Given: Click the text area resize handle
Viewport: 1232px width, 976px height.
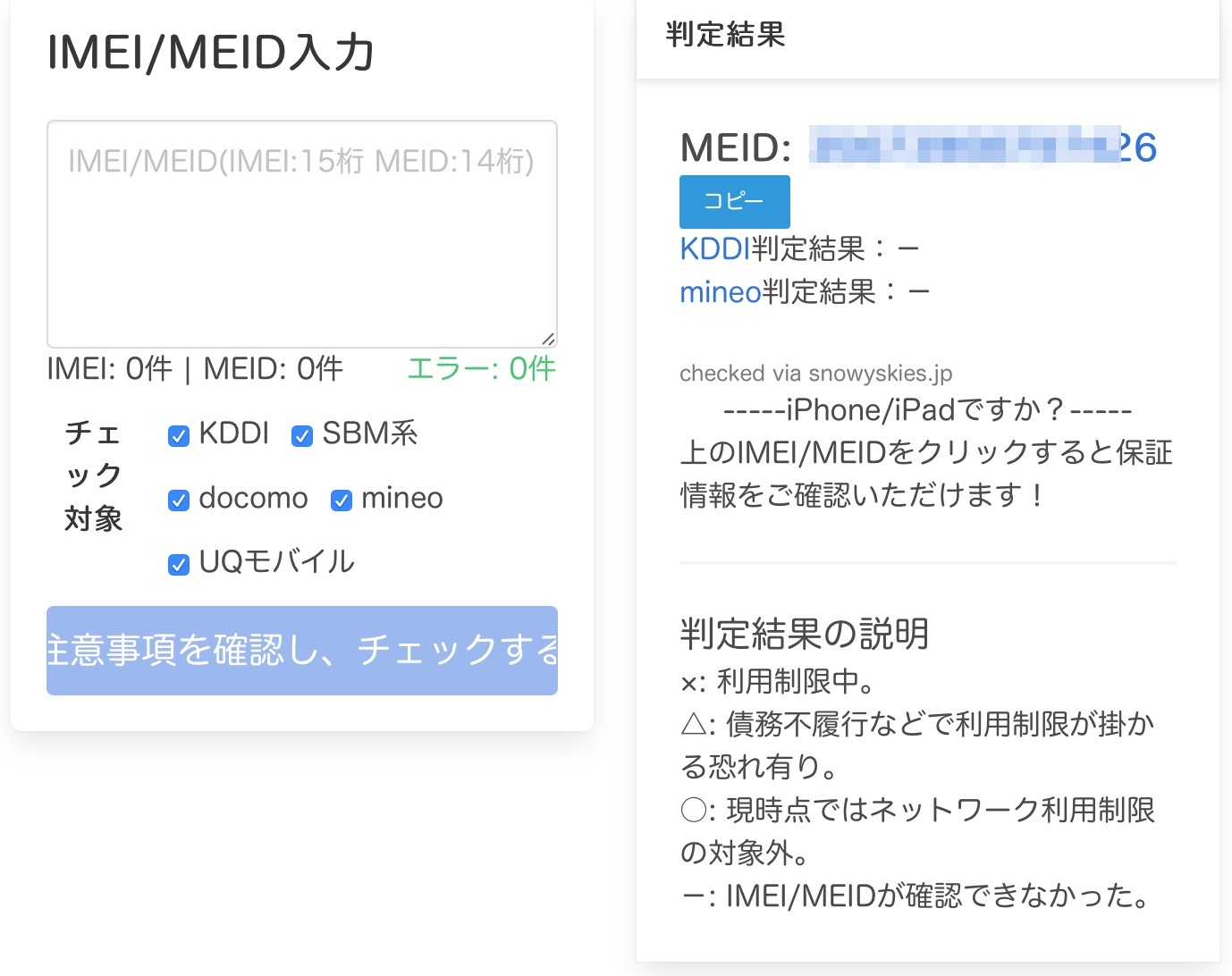Looking at the screenshot, I should pos(548,339).
